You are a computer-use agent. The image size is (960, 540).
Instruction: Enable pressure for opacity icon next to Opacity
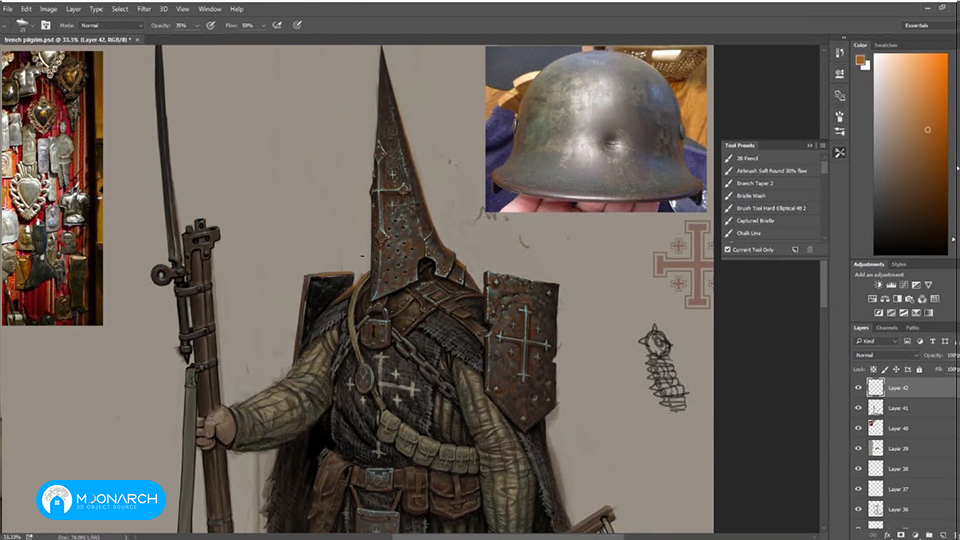pyautogui.click(x=211, y=25)
